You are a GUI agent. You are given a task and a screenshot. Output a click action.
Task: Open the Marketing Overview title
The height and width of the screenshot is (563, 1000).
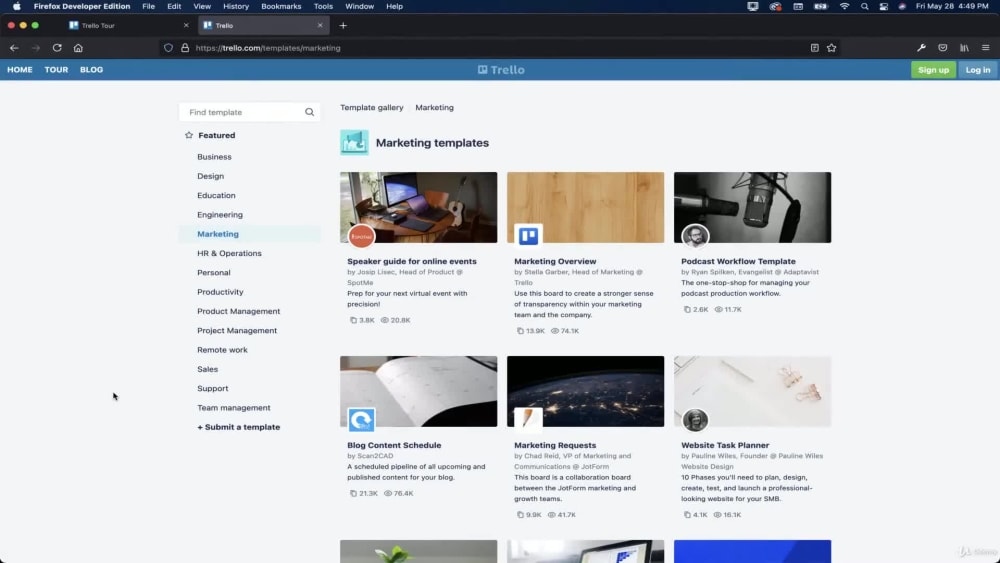[555, 261]
